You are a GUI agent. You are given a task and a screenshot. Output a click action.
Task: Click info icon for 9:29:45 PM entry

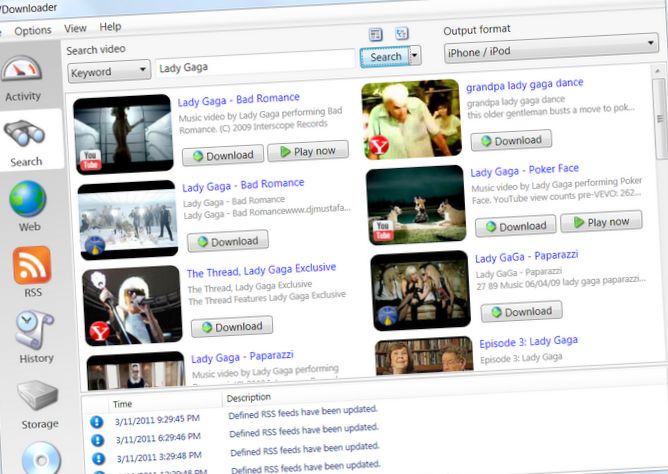click(x=96, y=422)
